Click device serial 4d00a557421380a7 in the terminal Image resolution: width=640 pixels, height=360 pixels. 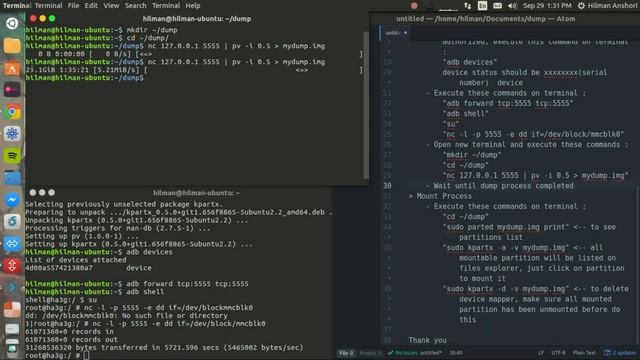59,268
